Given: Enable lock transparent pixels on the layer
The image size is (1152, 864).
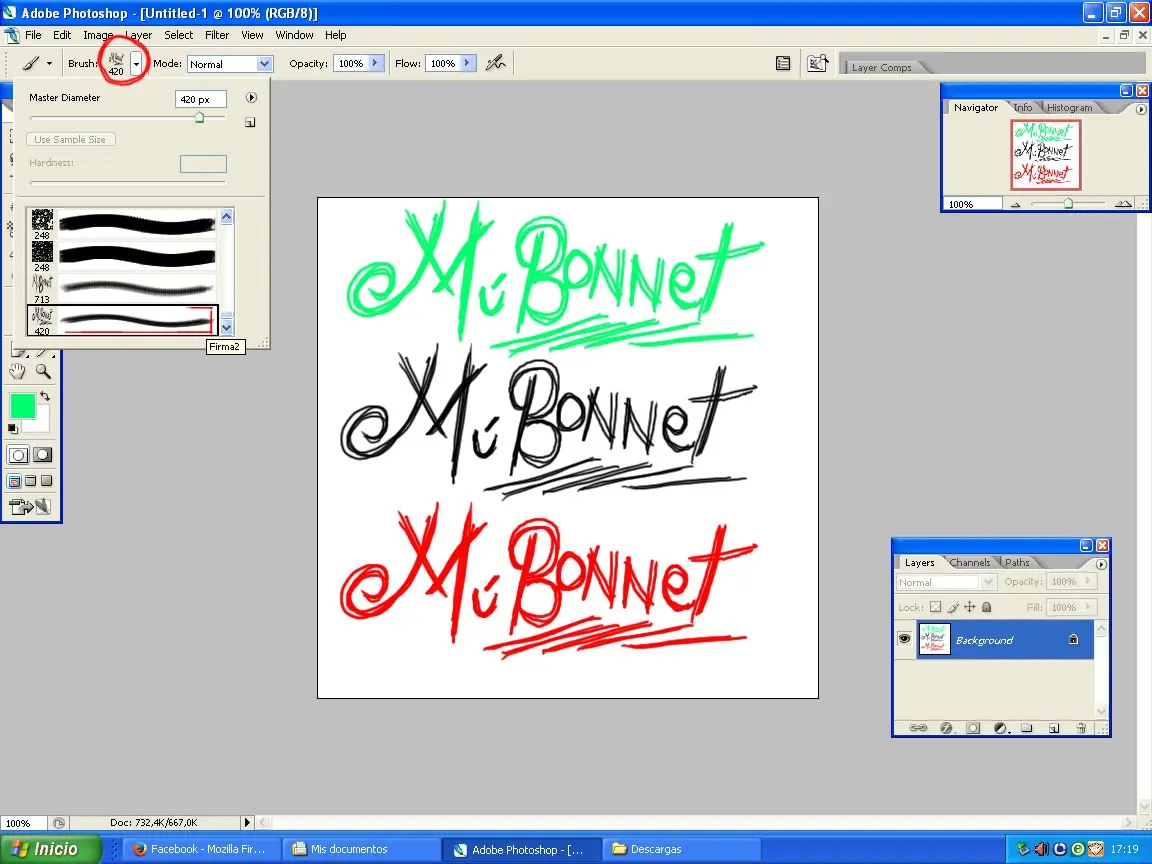Looking at the screenshot, I should tap(935, 607).
